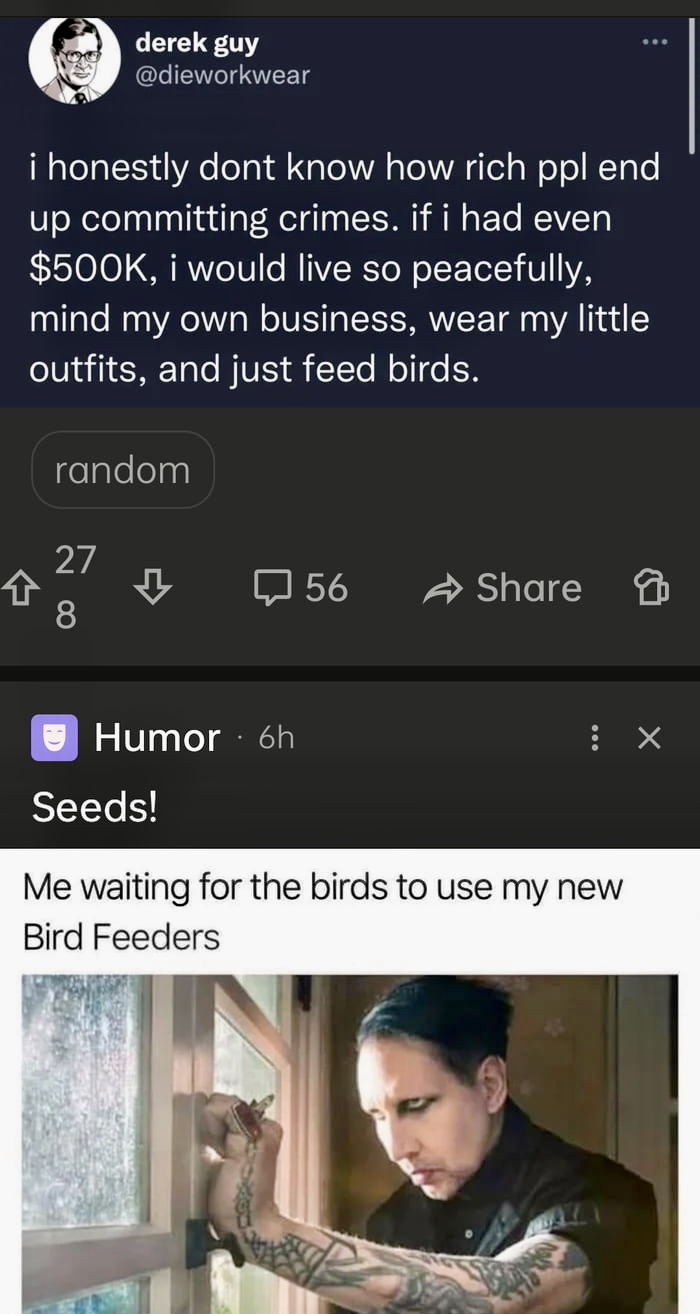The height and width of the screenshot is (1314, 700).
Task: Click the vote score count 278
Action: (75, 587)
